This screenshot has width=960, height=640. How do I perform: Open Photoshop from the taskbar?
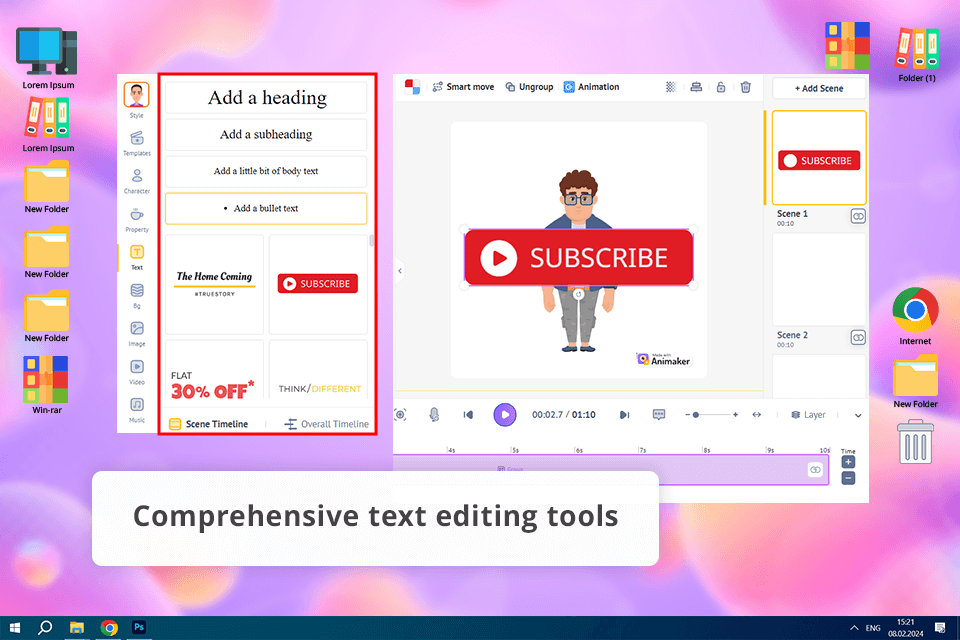[x=139, y=627]
